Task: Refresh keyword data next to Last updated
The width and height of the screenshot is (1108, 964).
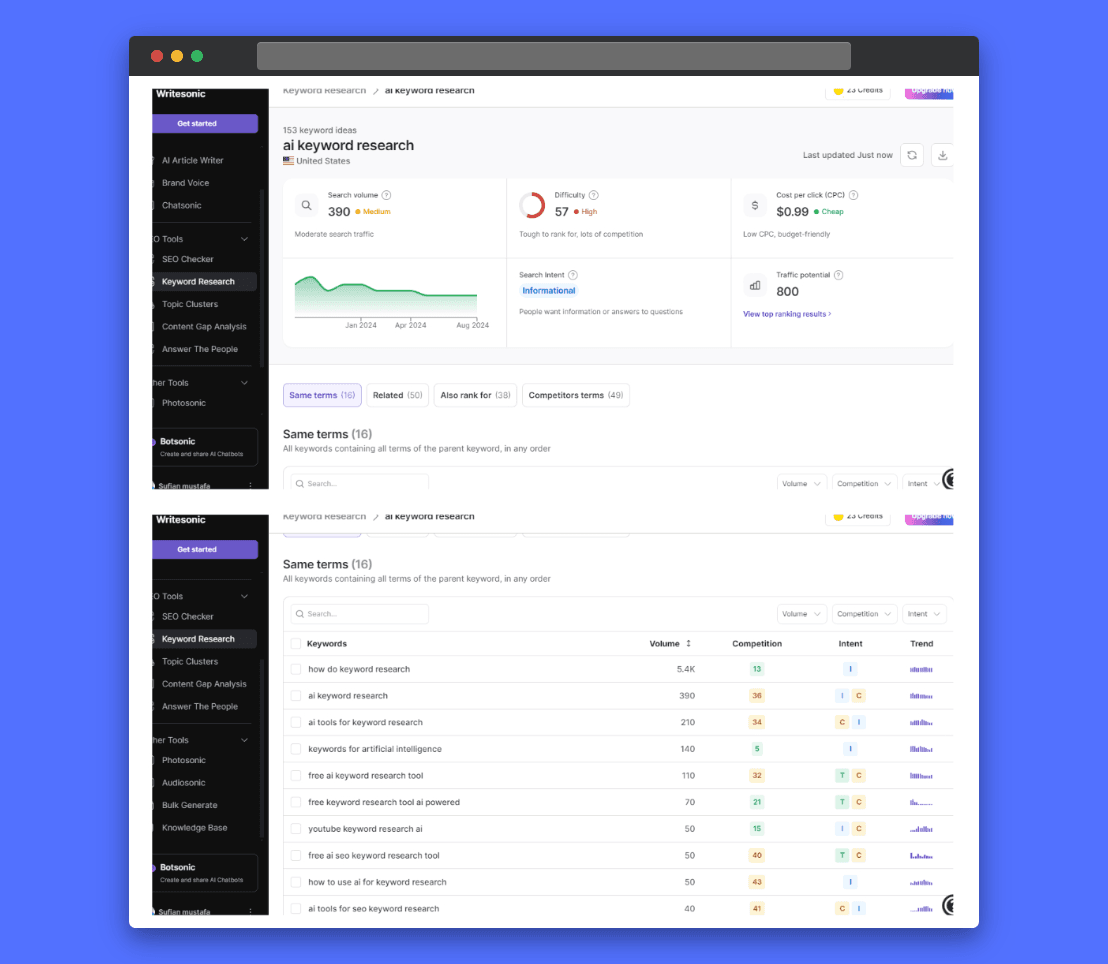Action: click(x=912, y=155)
